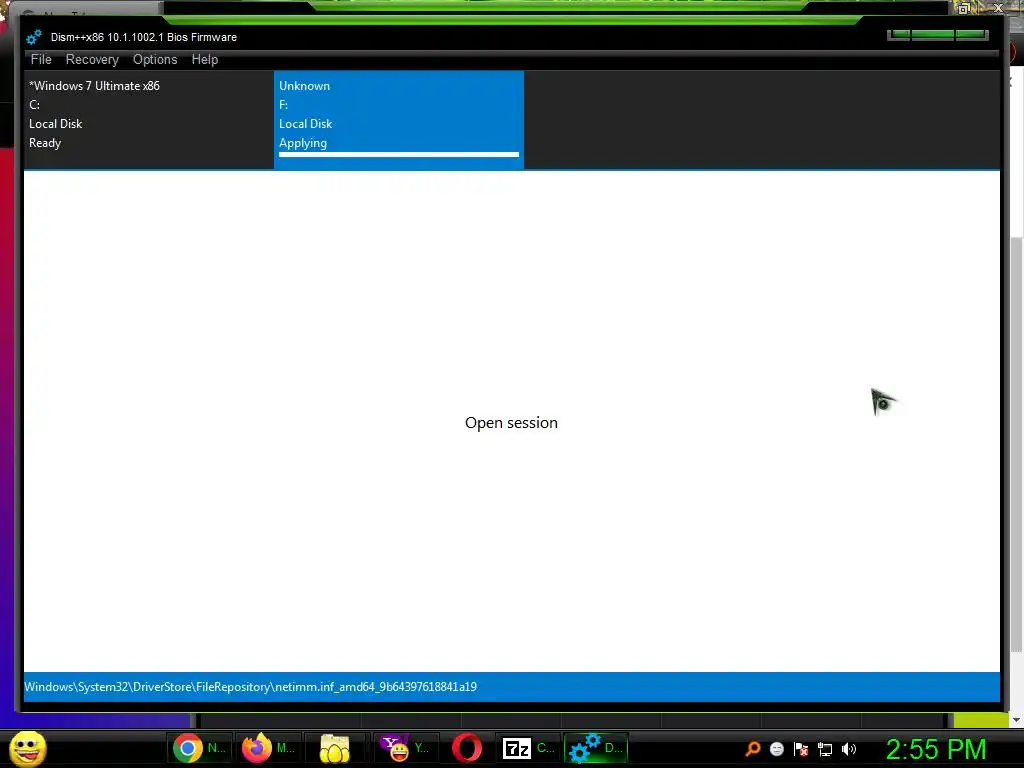Open Action Center flag tray icon
Viewport: 1024px width, 768px height.
coord(801,749)
